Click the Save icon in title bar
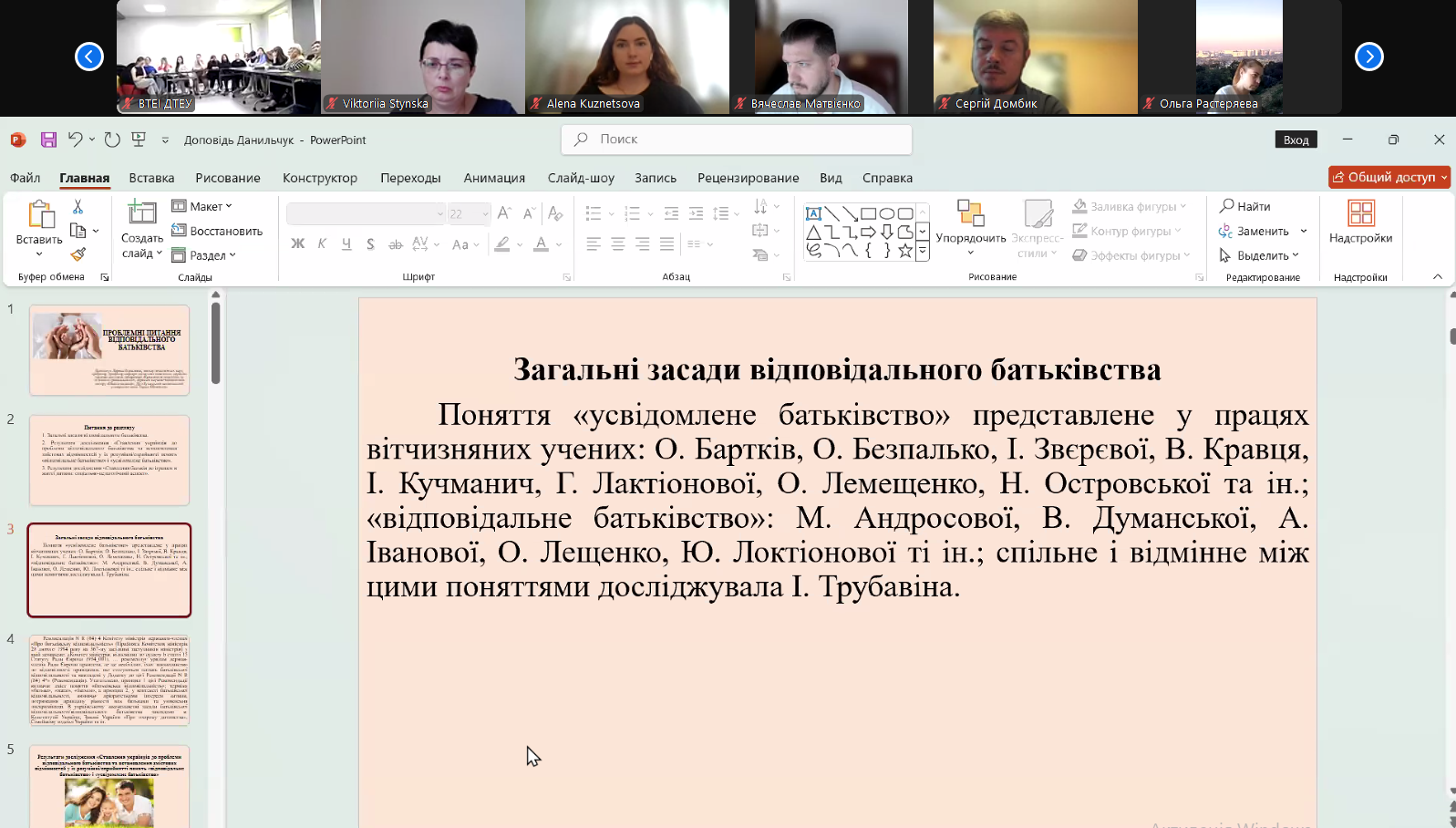This screenshot has width=1456, height=828. point(48,140)
